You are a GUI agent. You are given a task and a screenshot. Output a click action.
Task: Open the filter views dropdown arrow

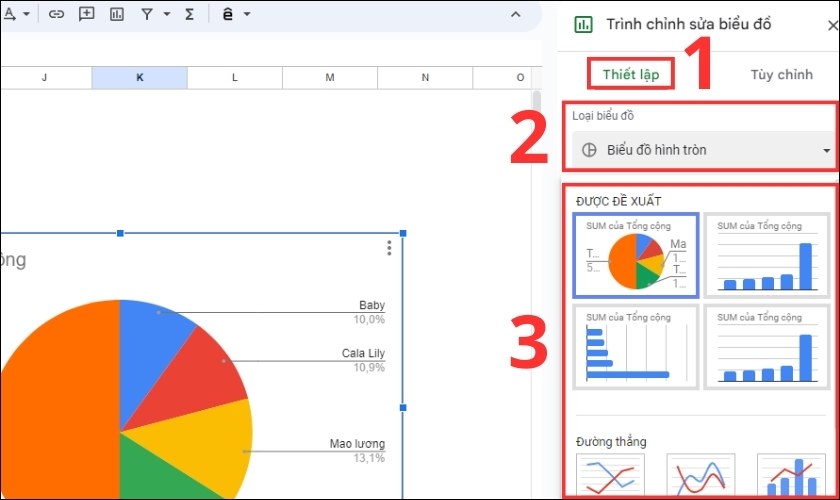(166, 14)
